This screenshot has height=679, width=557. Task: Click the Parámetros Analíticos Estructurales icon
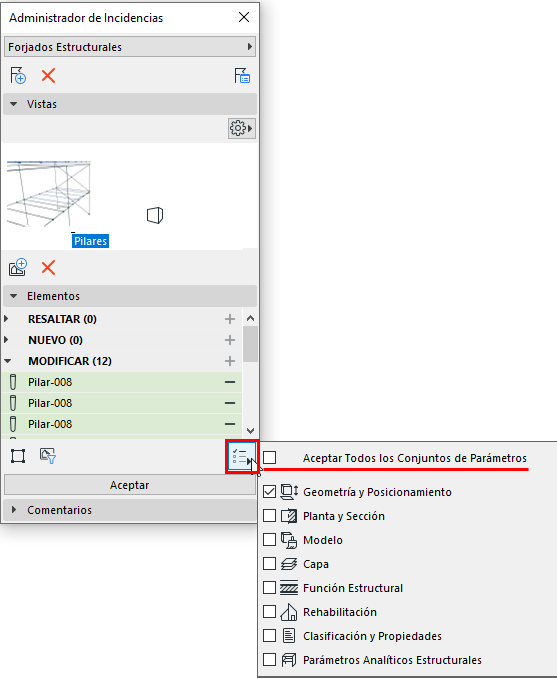(289, 660)
